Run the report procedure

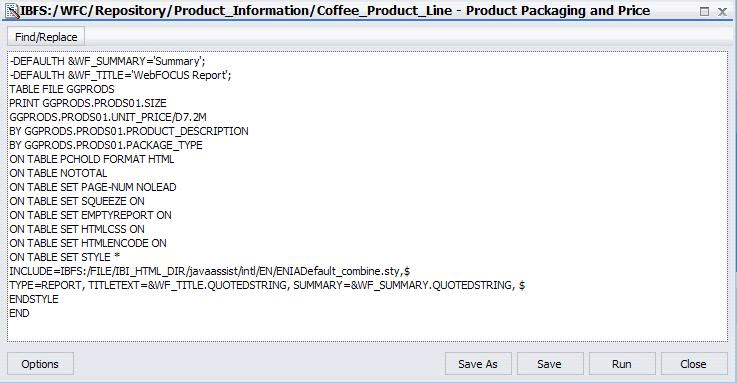[x=621, y=364]
